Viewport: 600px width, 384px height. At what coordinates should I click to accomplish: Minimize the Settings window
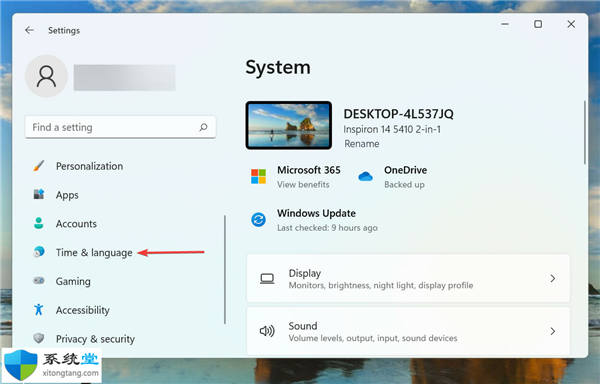505,24
